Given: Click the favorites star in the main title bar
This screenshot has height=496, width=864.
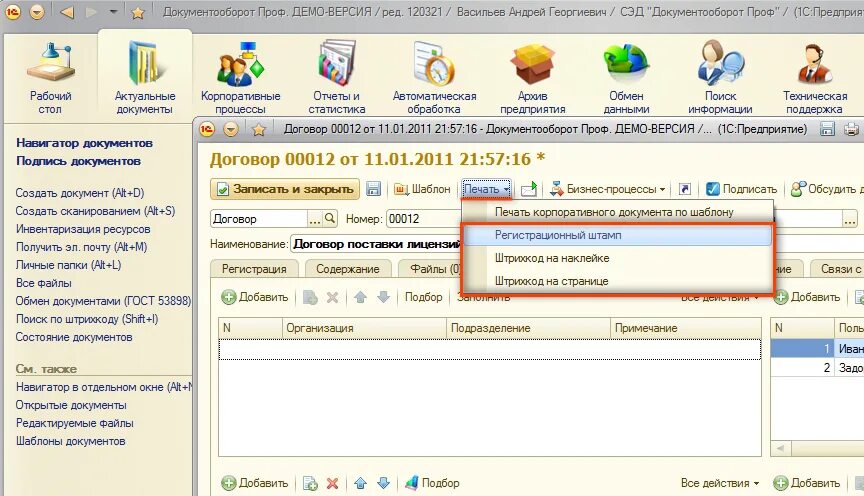Looking at the screenshot, I should click(x=138, y=12).
